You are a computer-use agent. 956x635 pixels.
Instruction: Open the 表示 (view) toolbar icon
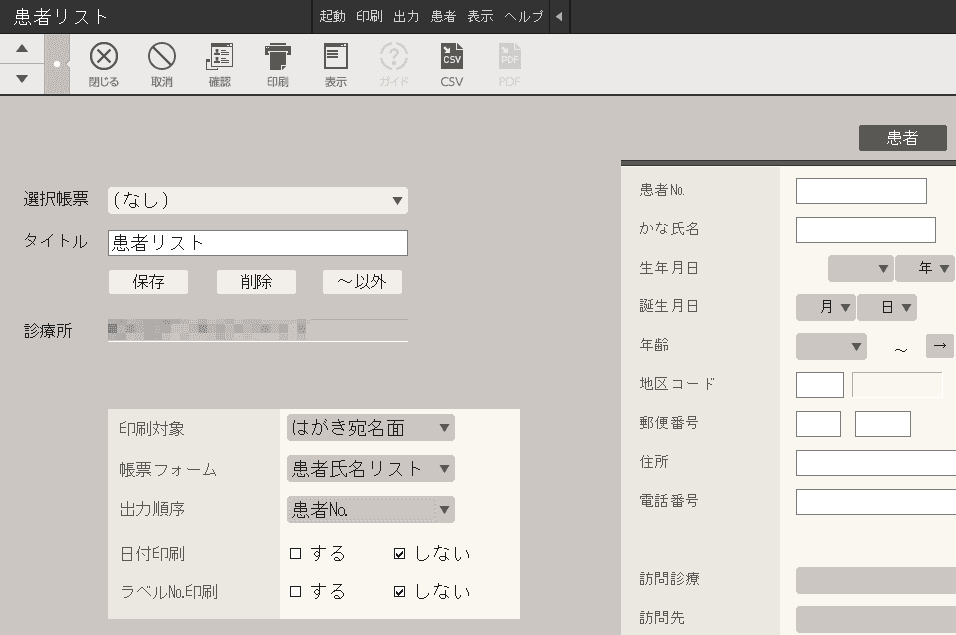[335, 62]
